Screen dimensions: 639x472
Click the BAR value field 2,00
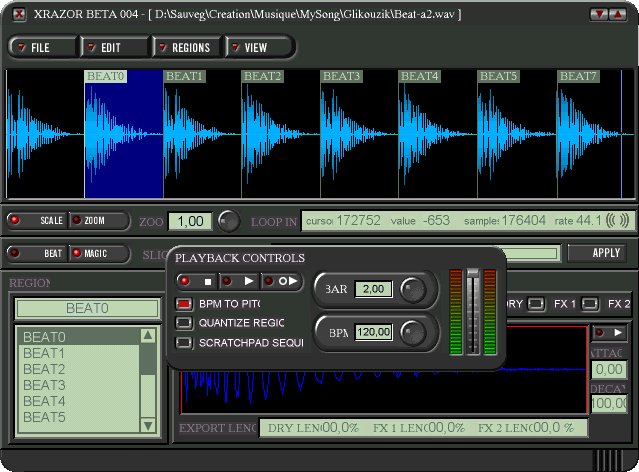(x=374, y=289)
